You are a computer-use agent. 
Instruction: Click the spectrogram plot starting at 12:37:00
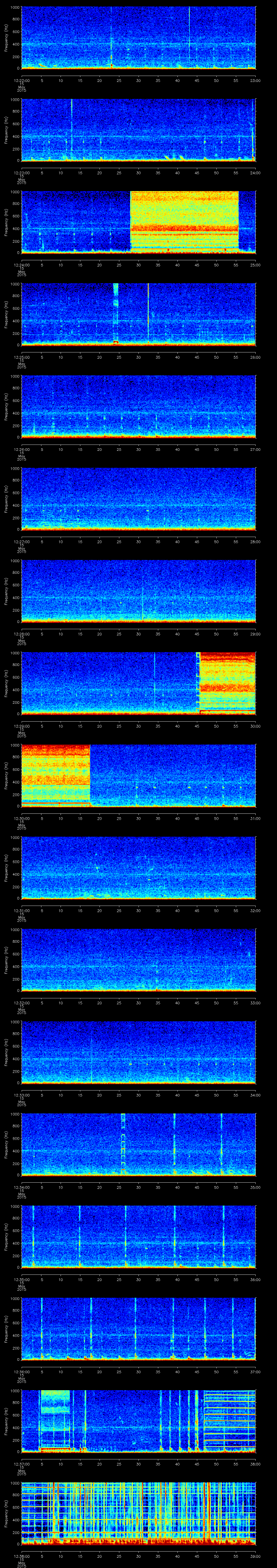pyautogui.click(x=138, y=1421)
